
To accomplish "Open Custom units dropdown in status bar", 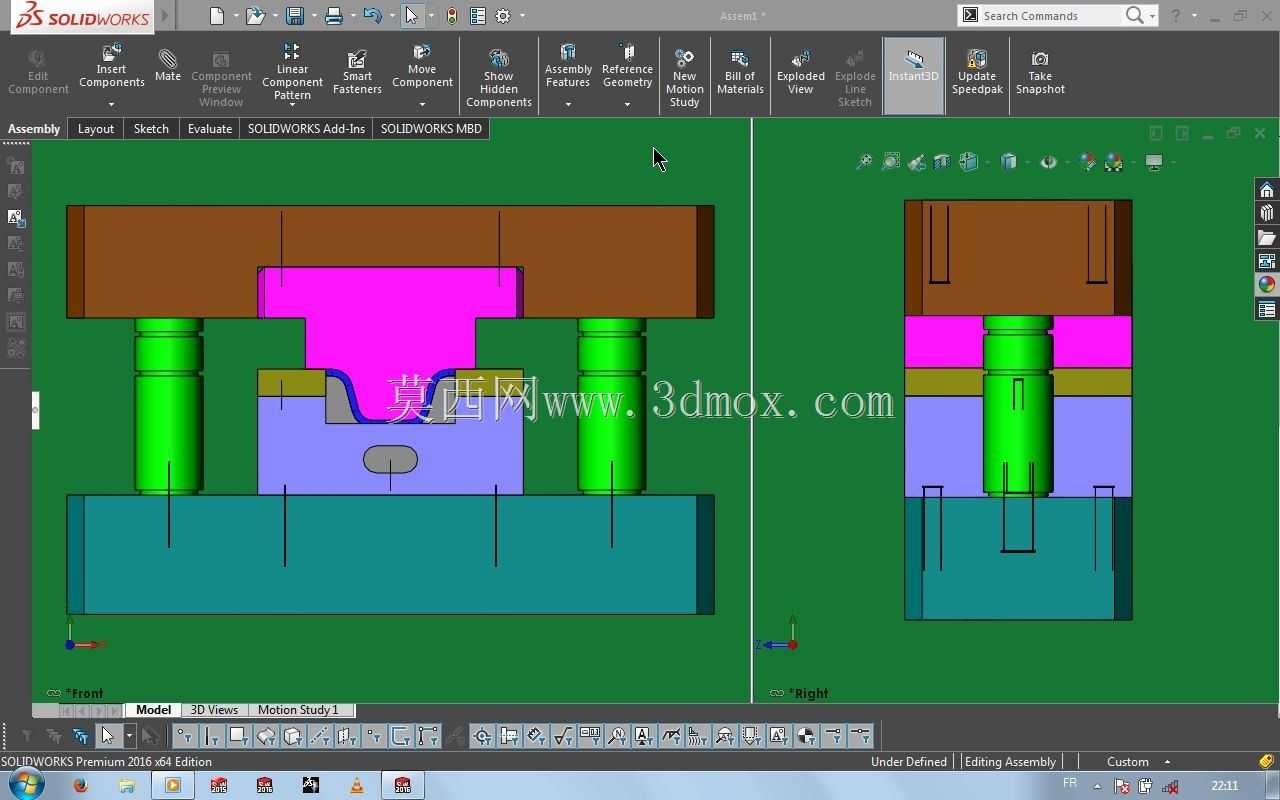I will pyautogui.click(x=1167, y=762).
